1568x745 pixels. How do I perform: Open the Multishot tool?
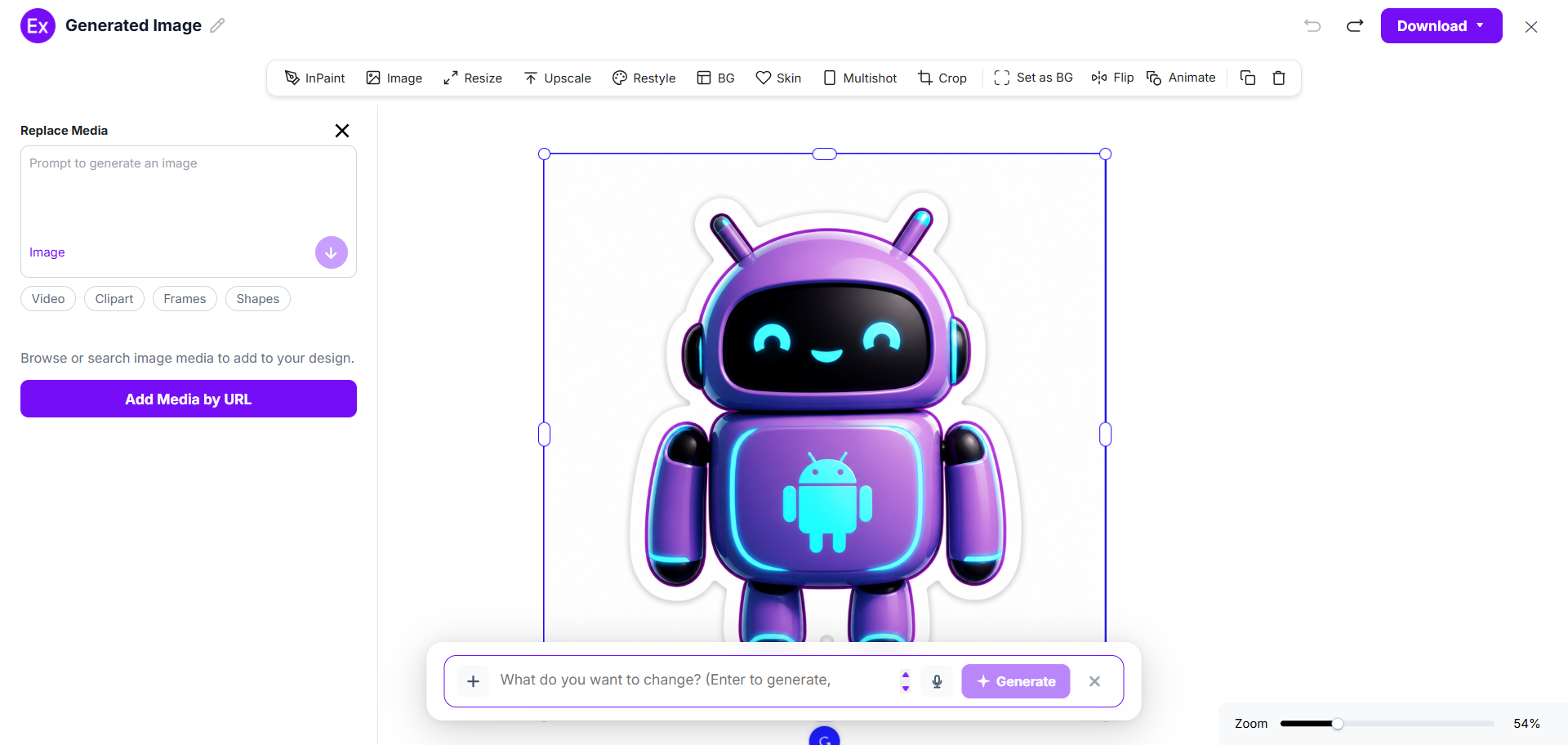[x=860, y=78]
